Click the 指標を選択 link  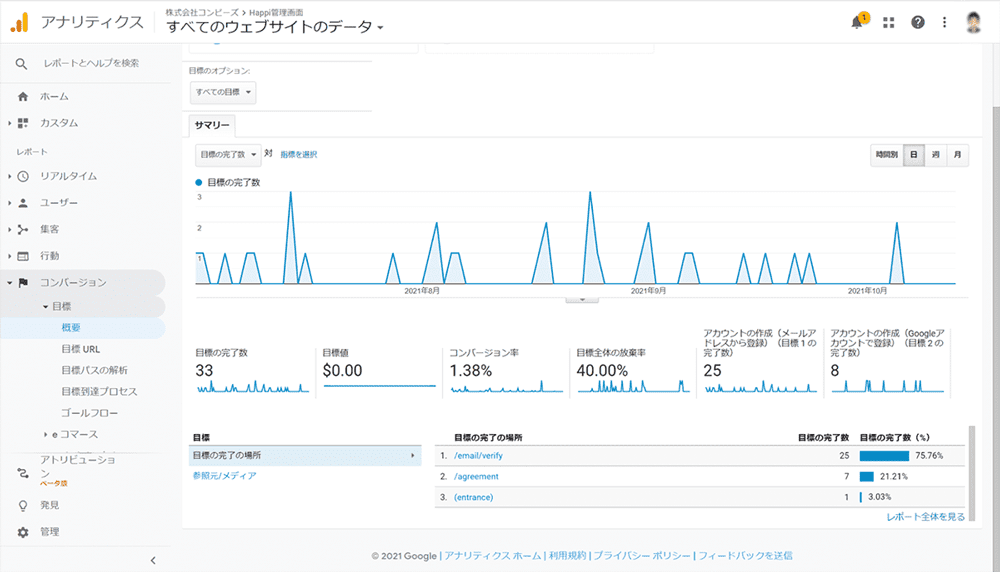pos(299,155)
